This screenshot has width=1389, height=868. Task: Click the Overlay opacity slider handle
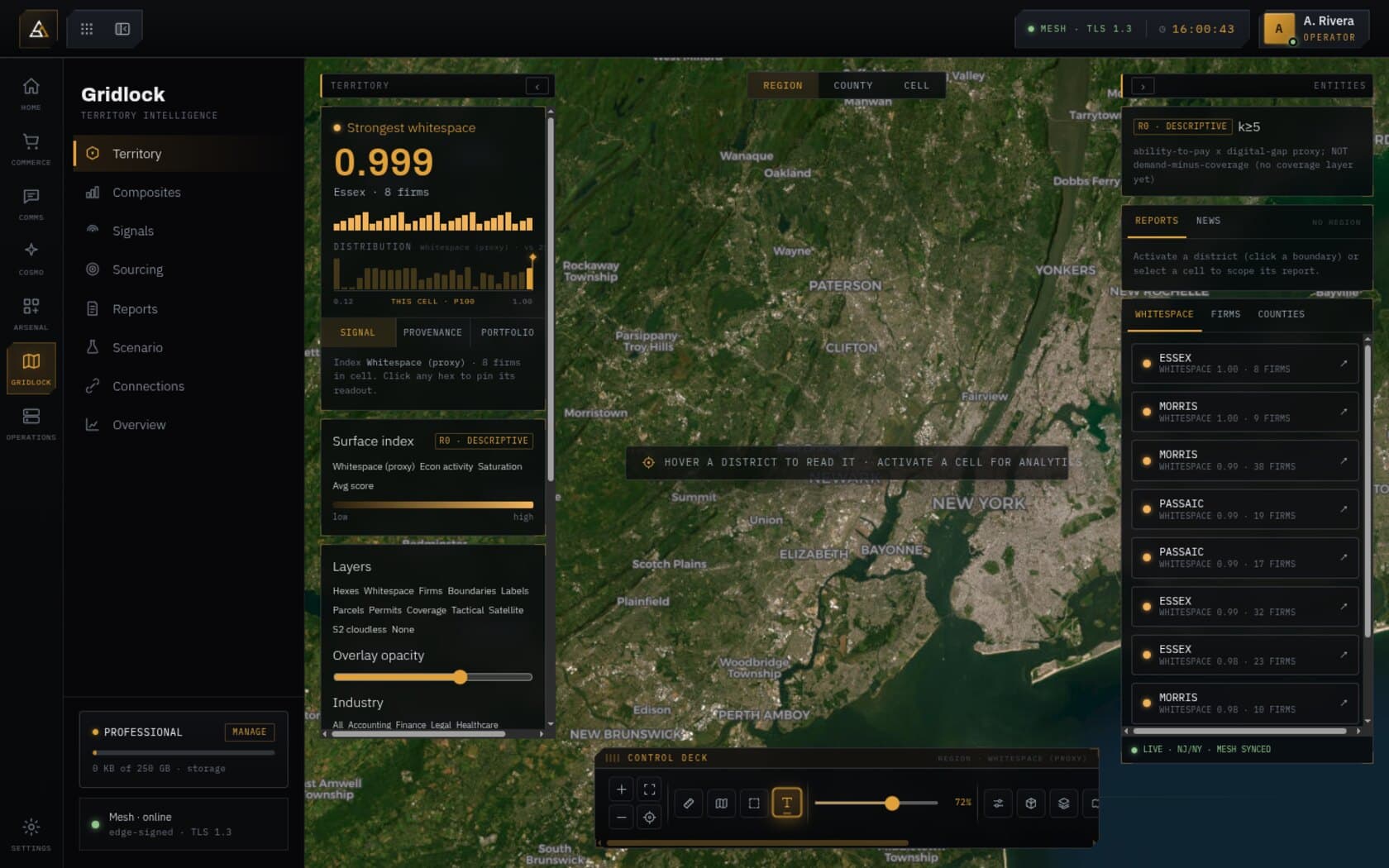pos(461,677)
